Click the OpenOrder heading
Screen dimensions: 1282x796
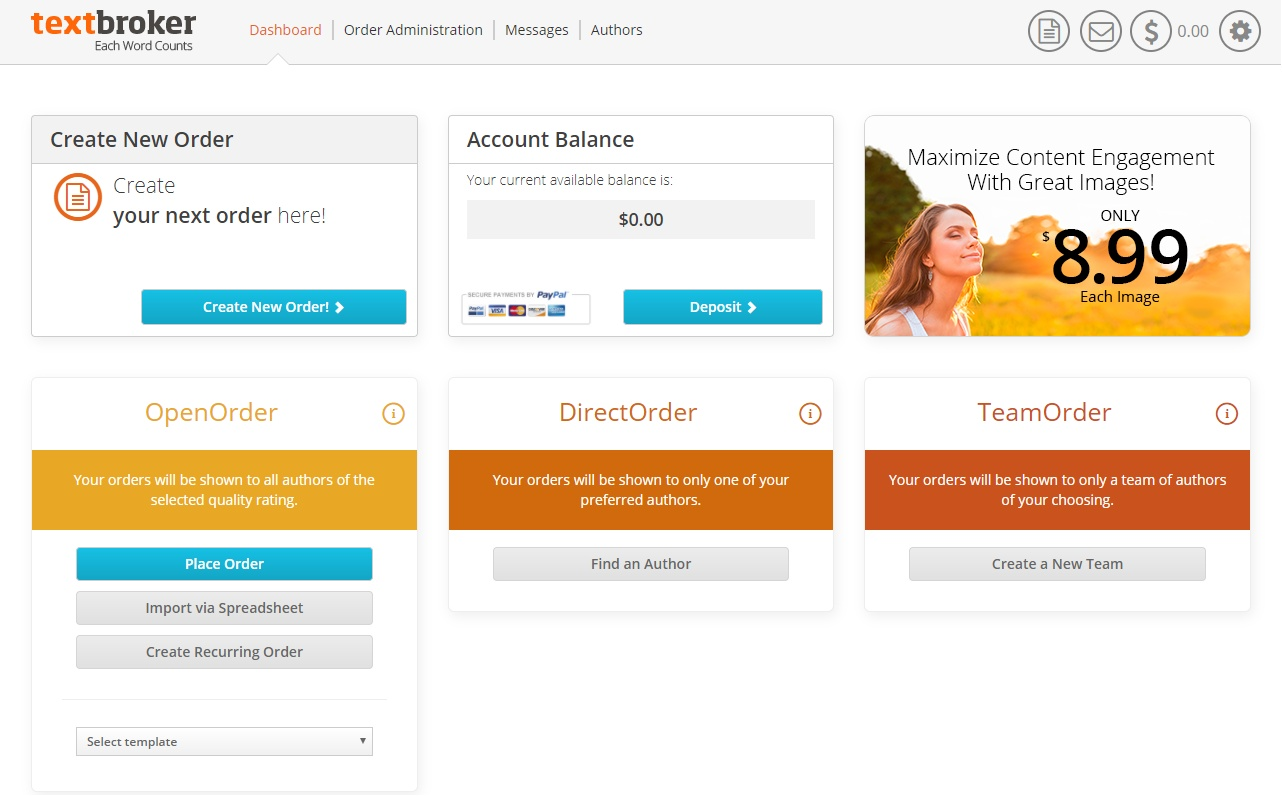(x=211, y=412)
